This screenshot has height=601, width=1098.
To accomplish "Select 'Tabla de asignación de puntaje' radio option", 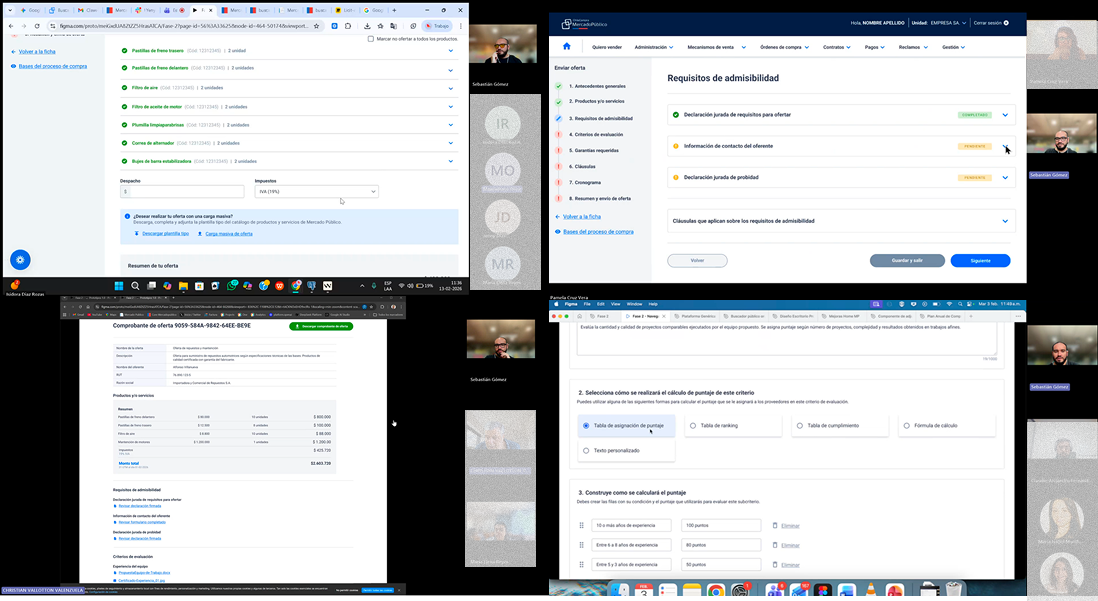I will pyautogui.click(x=586, y=426).
